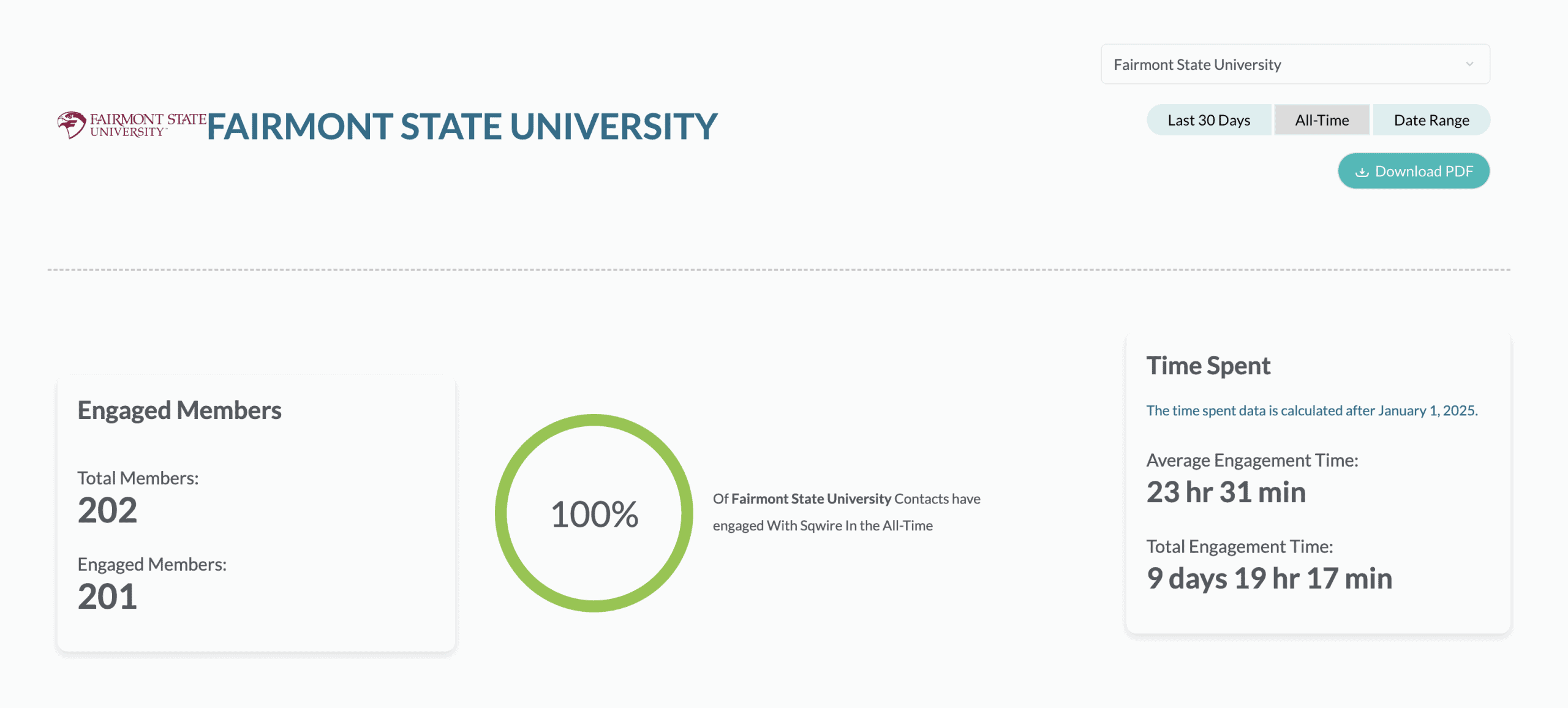Image resolution: width=1568 pixels, height=708 pixels.
Task: Click the 9 days 19 hr 17 min value
Action: tap(1269, 579)
